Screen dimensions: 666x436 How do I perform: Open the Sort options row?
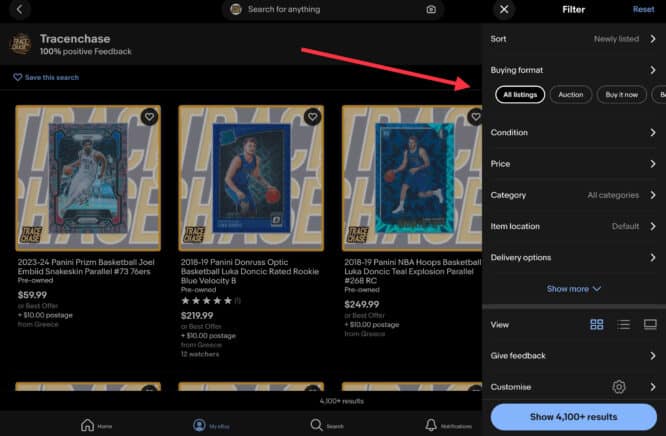pos(573,39)
